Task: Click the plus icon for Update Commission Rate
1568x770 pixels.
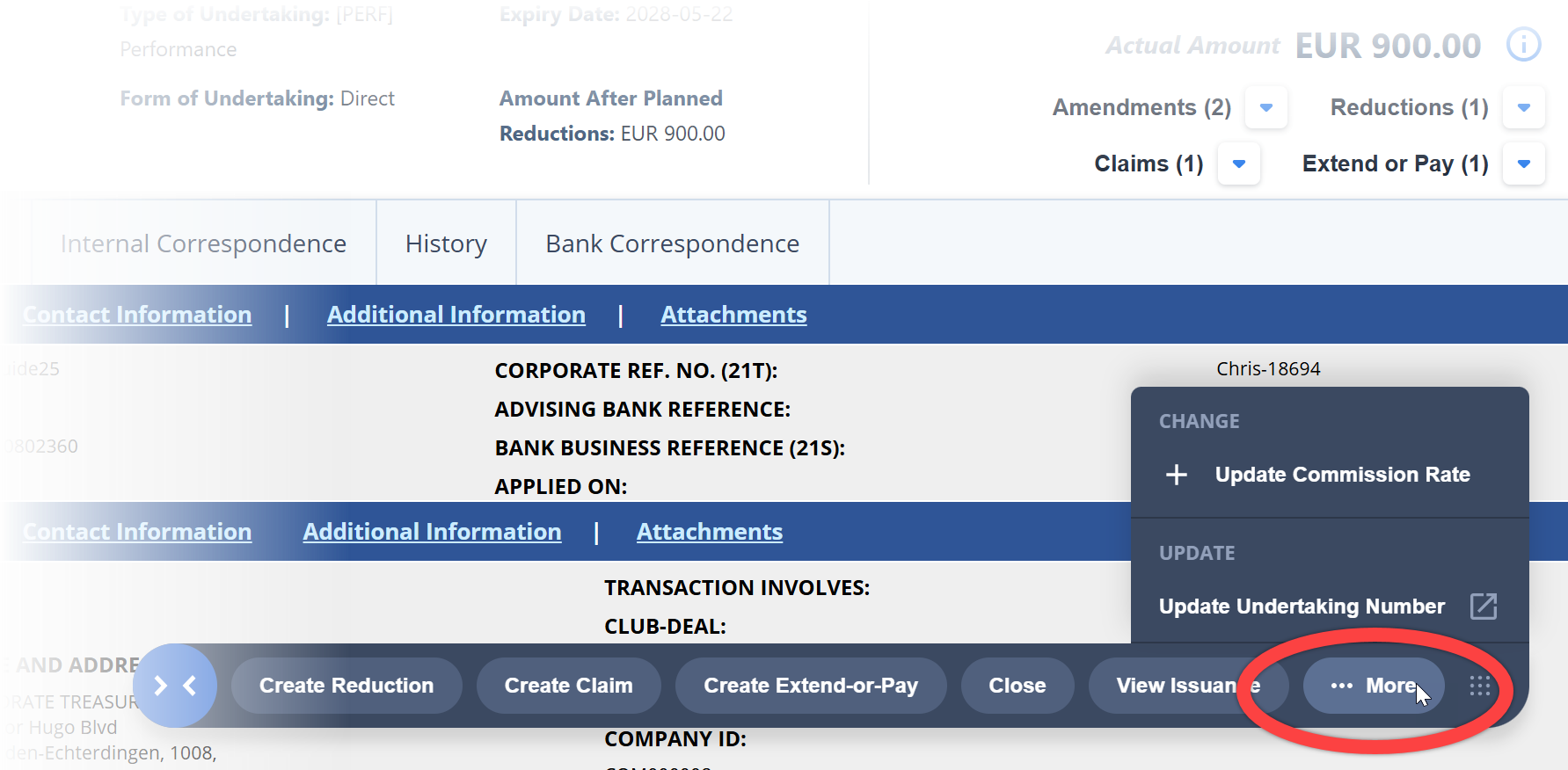Action: [x=1176, y=475]
